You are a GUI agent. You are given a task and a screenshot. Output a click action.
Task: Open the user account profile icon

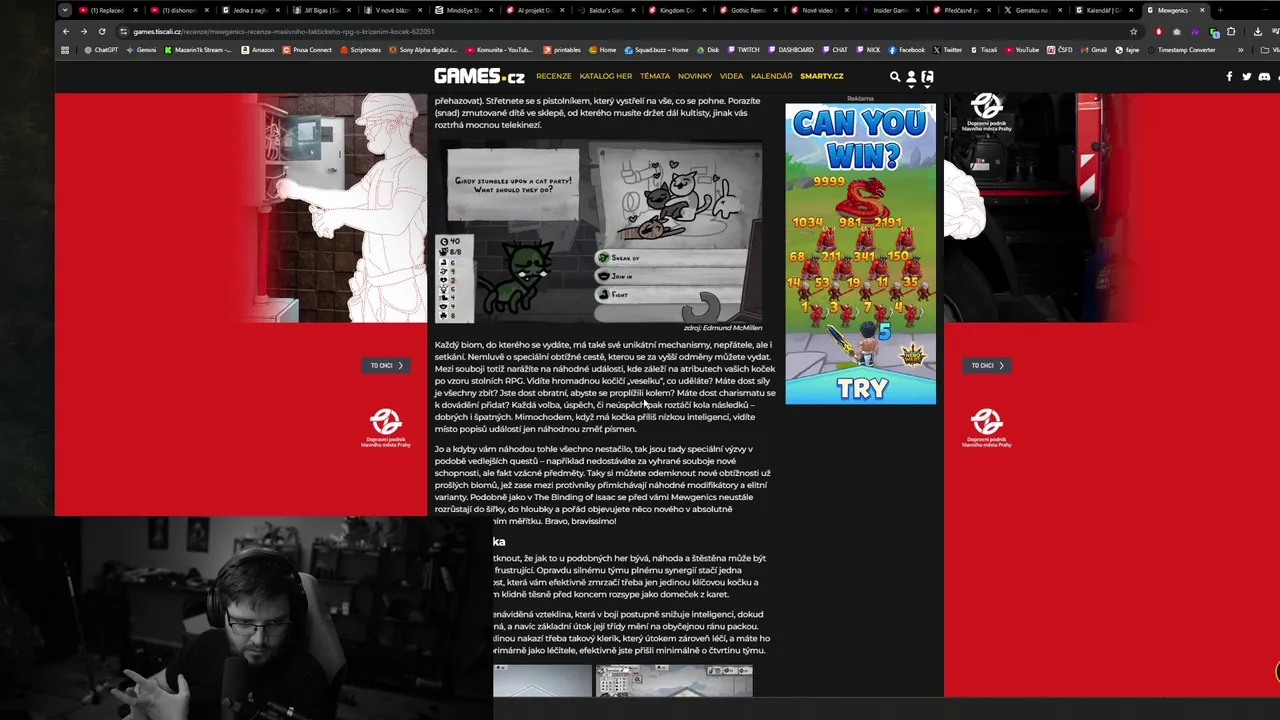(911, 76)
